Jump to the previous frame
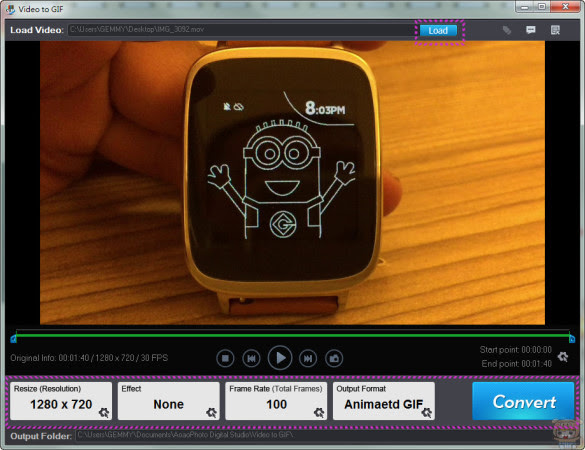Image resolution: width=585 pixels, height=450 pixels. click(251, 359)
